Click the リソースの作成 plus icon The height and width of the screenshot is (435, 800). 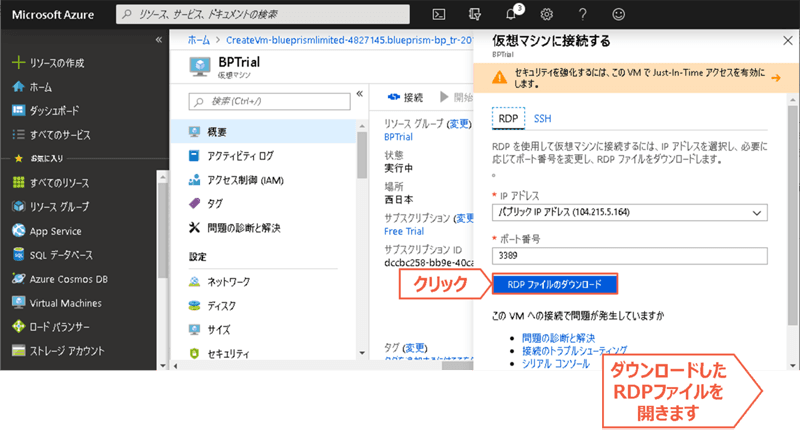[x=18, y=62]
